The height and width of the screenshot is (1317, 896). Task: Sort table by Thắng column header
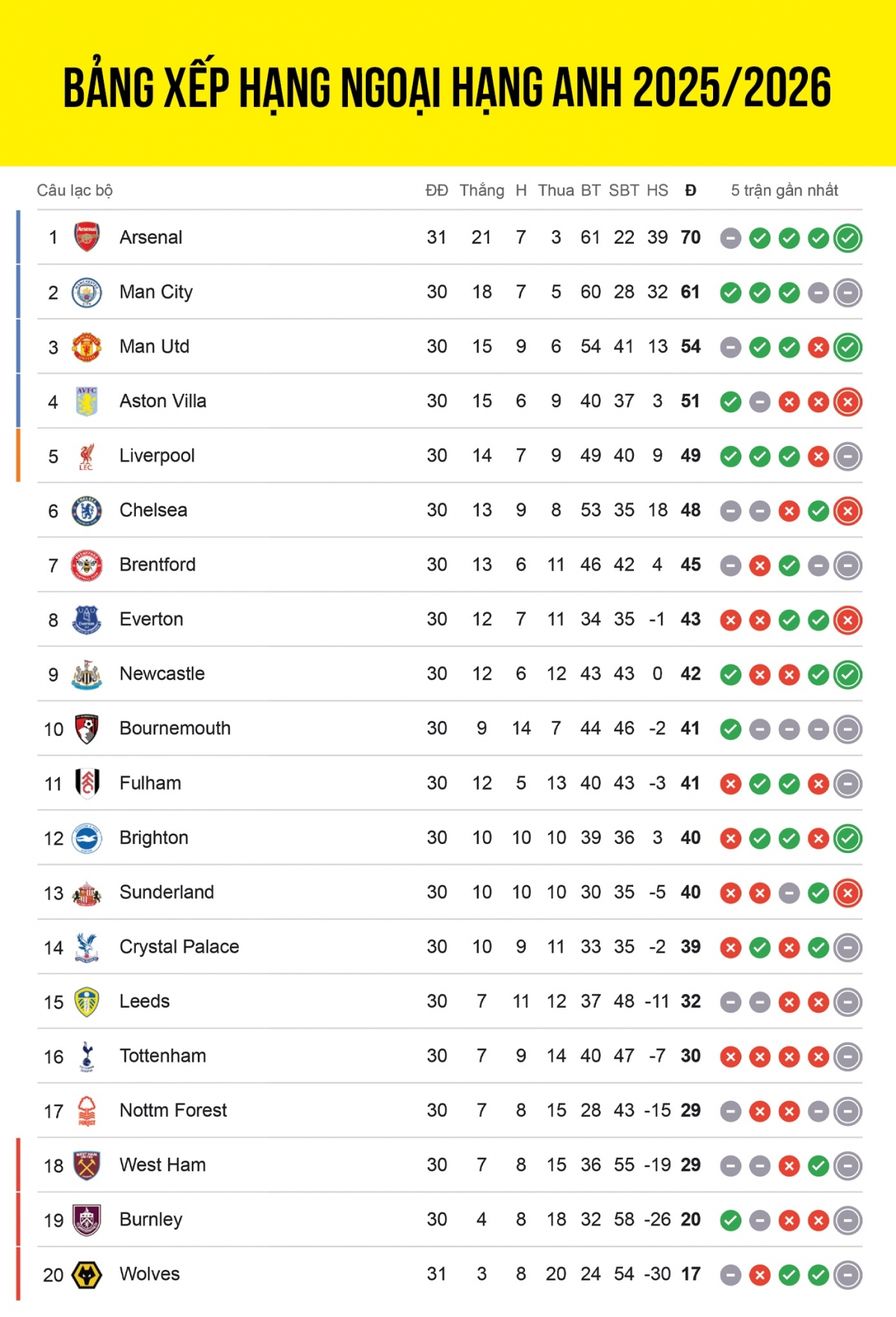coord(482,190)
